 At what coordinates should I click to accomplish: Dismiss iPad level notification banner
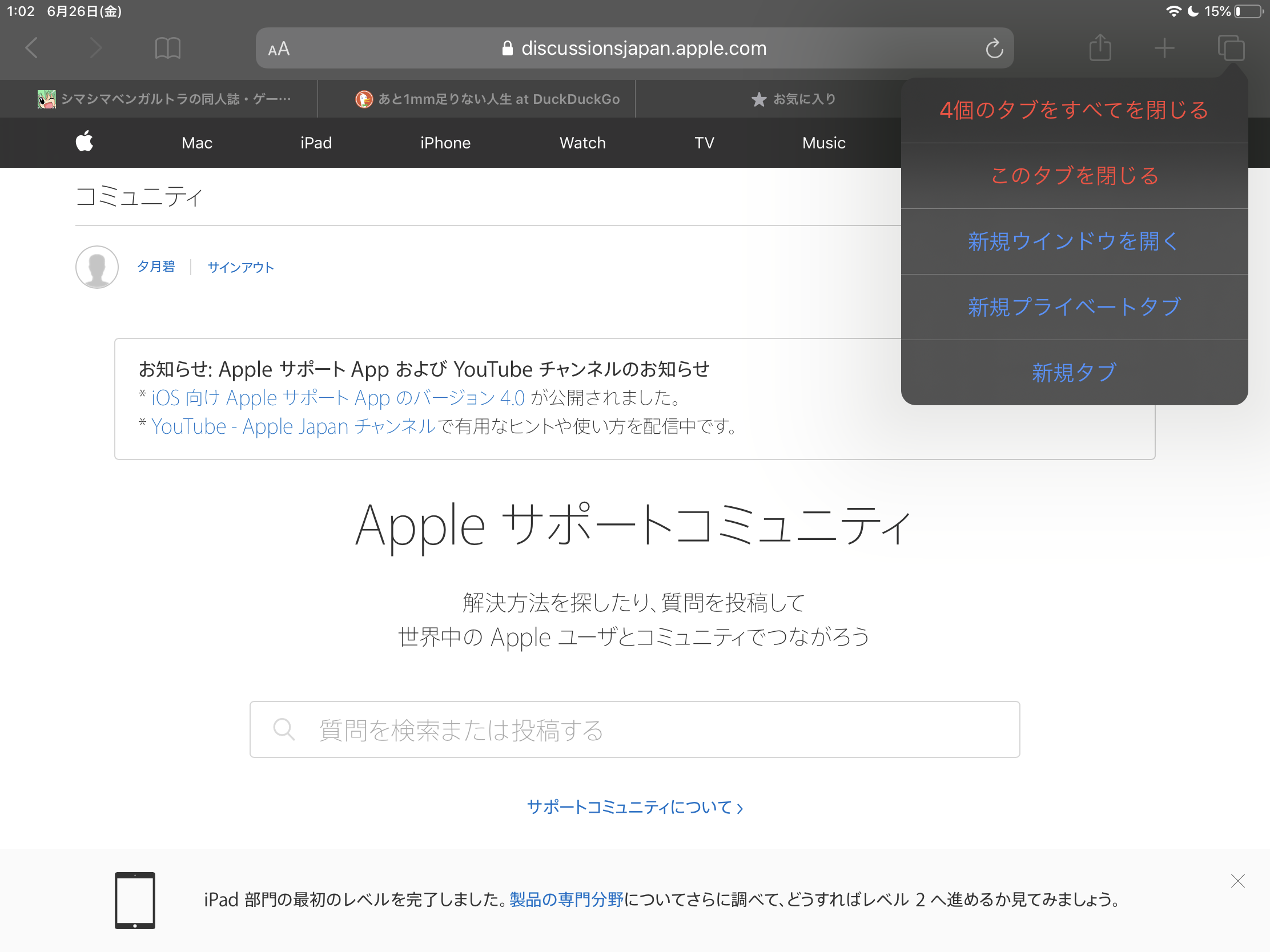1237,881
